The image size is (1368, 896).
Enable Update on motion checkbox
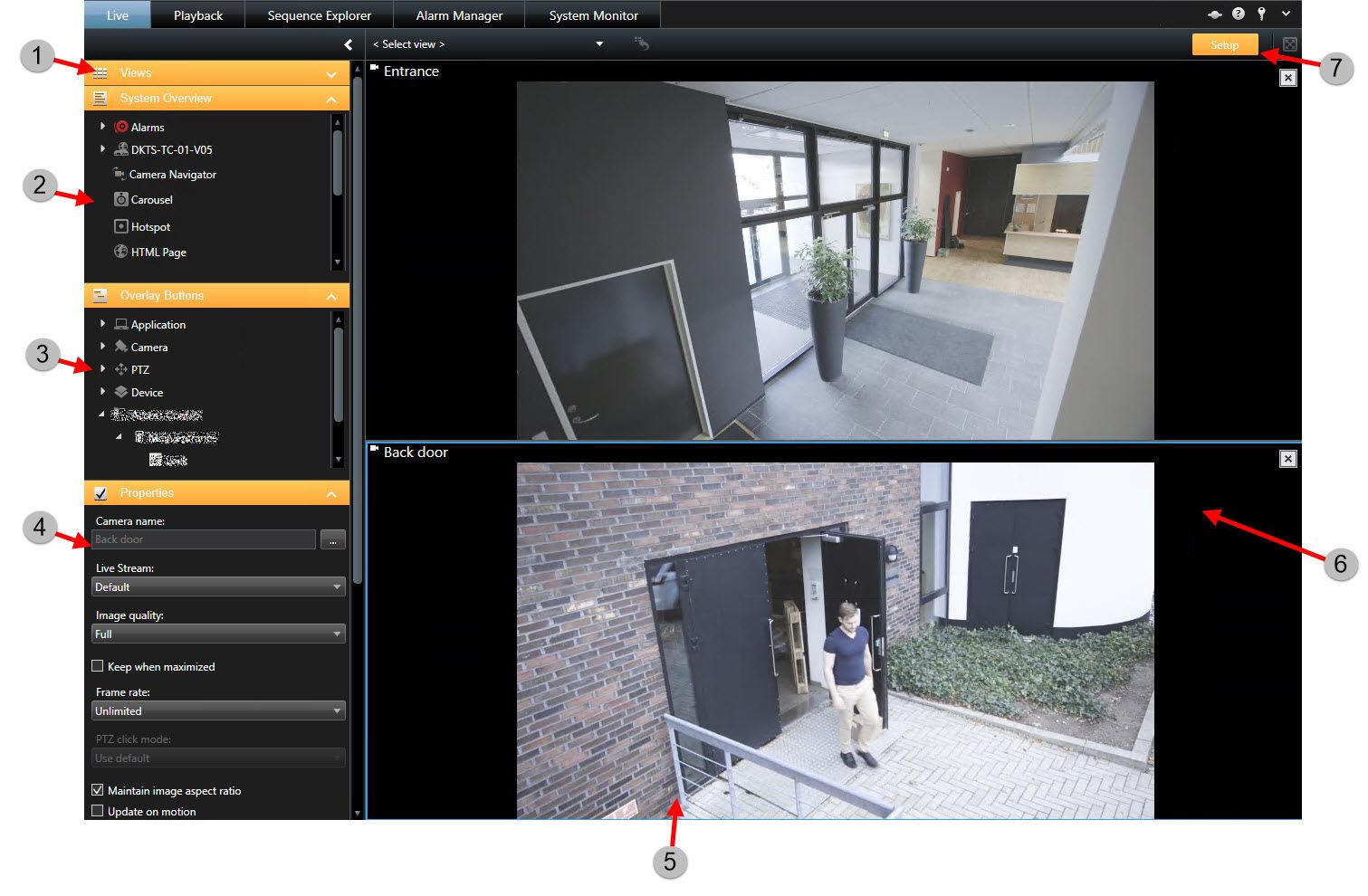pyautogui.click(x=98, y=811)
